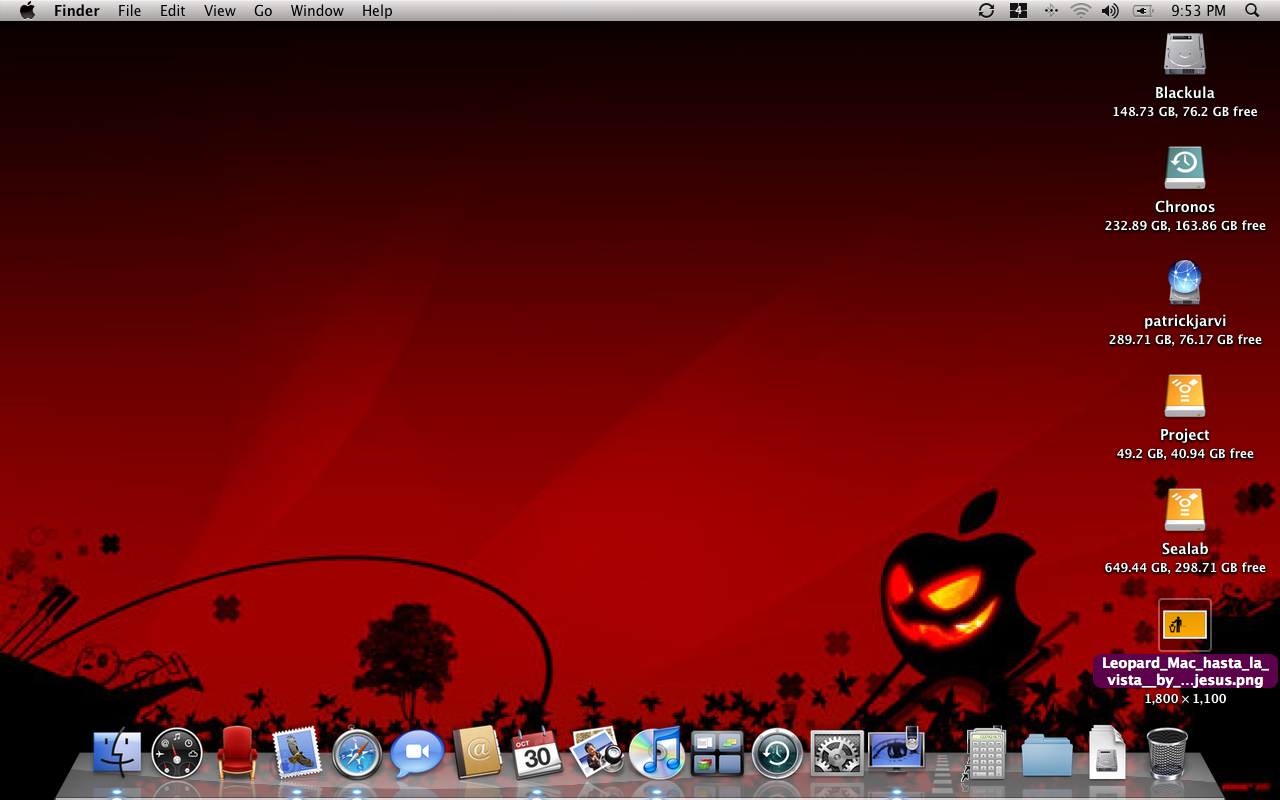Open the Edit menu
This screenshot has width=1280, height=800.
click(173, 11)
